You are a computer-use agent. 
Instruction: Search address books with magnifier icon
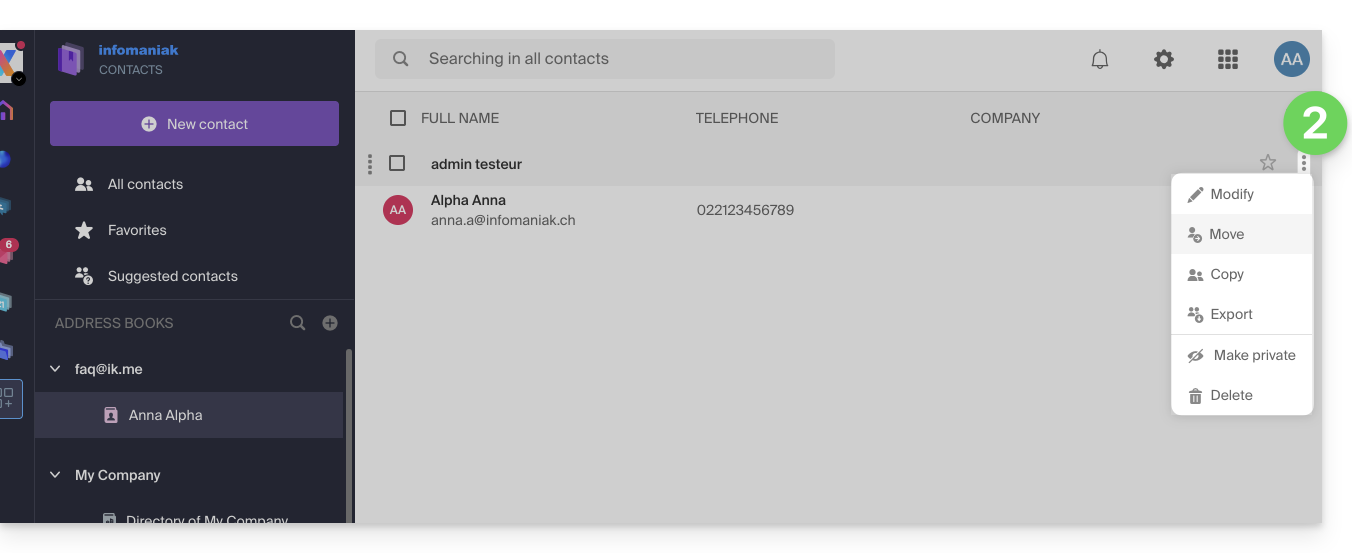coord(298,323)
